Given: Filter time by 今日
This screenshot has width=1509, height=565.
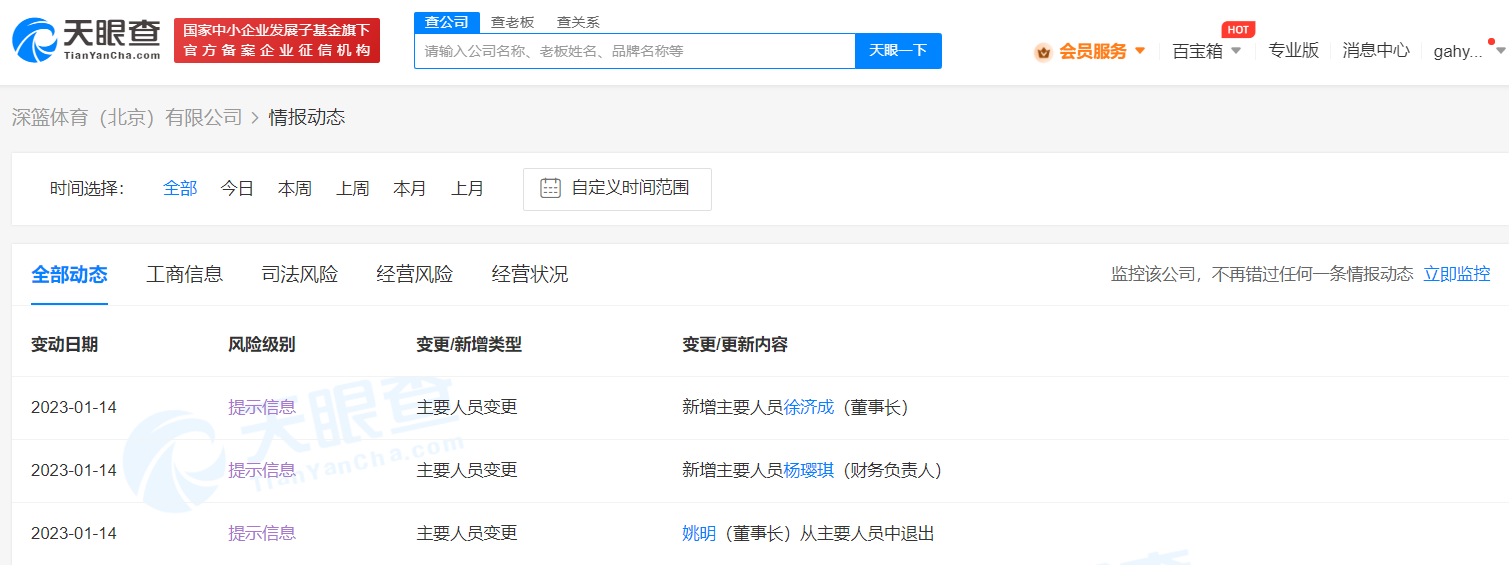Looking at the screenshot, I should coord(237,188).
